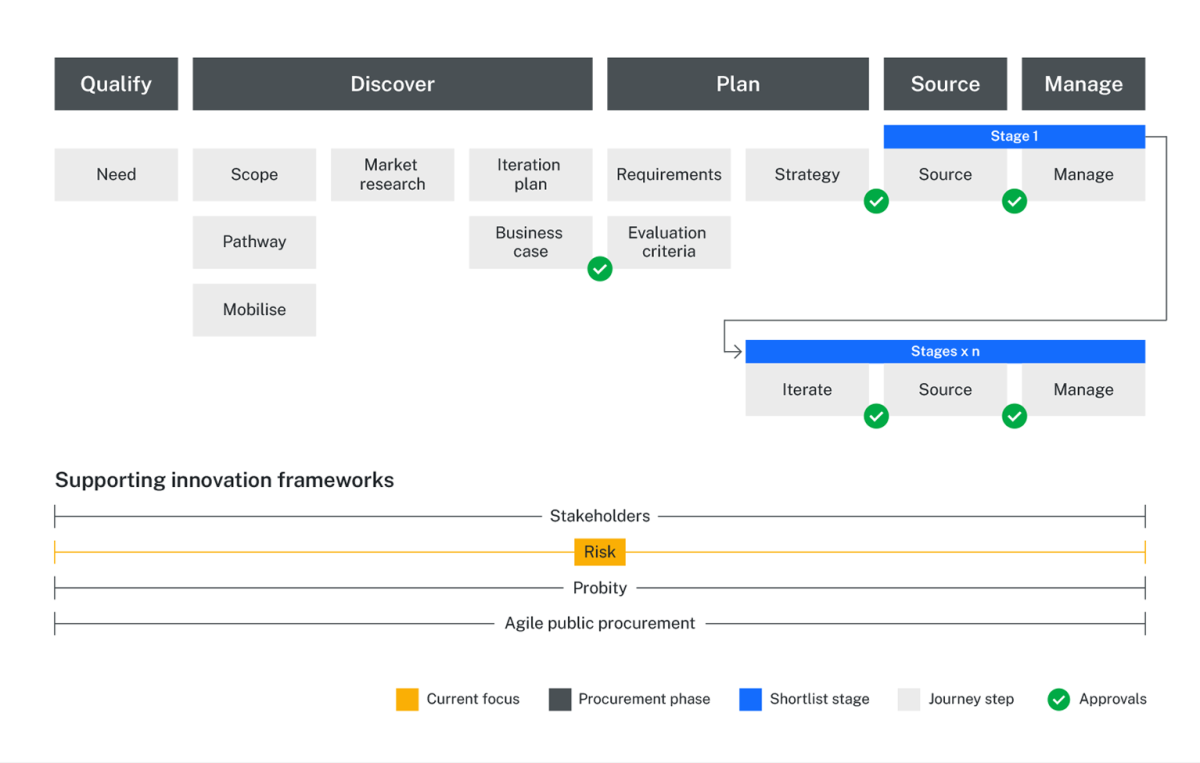Click the Shortlist stage blue legend square

coord(750,699)
